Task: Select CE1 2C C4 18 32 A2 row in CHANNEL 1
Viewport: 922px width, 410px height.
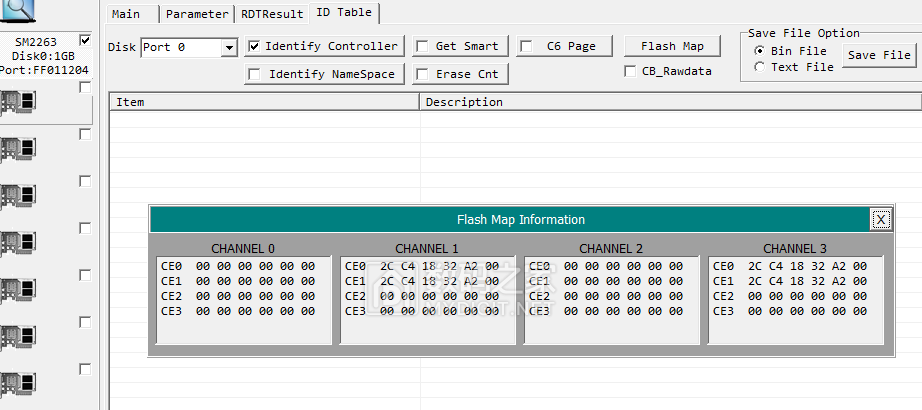Action: tap(422, 281)
